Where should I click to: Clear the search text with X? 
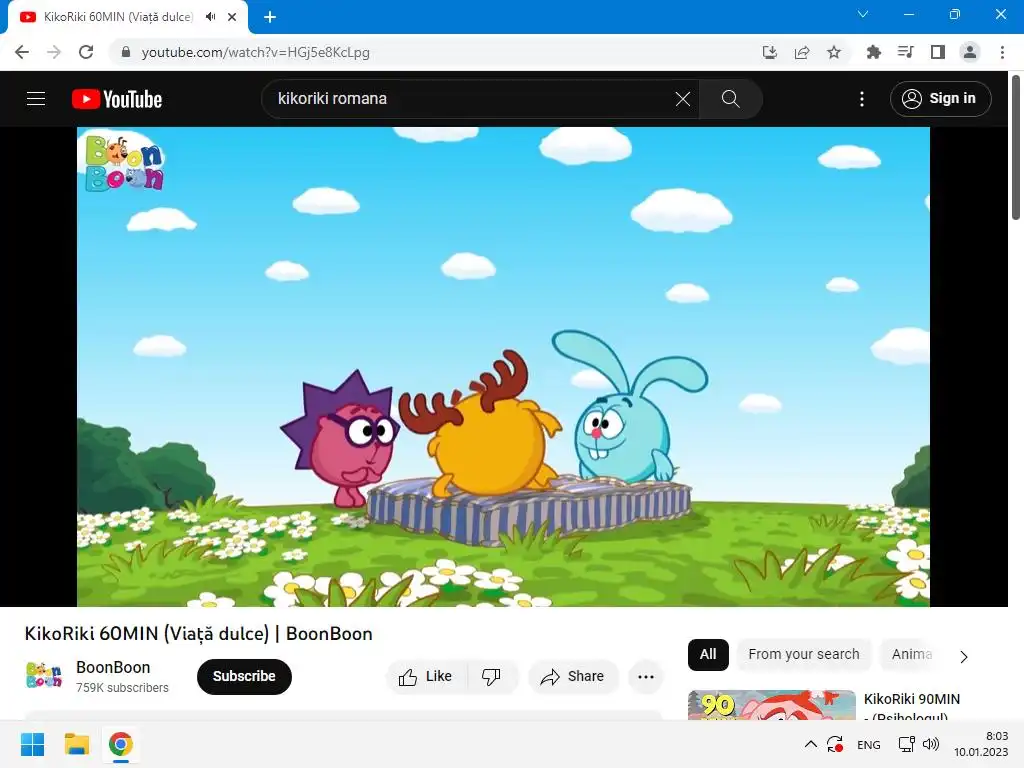tap(682, 99)
